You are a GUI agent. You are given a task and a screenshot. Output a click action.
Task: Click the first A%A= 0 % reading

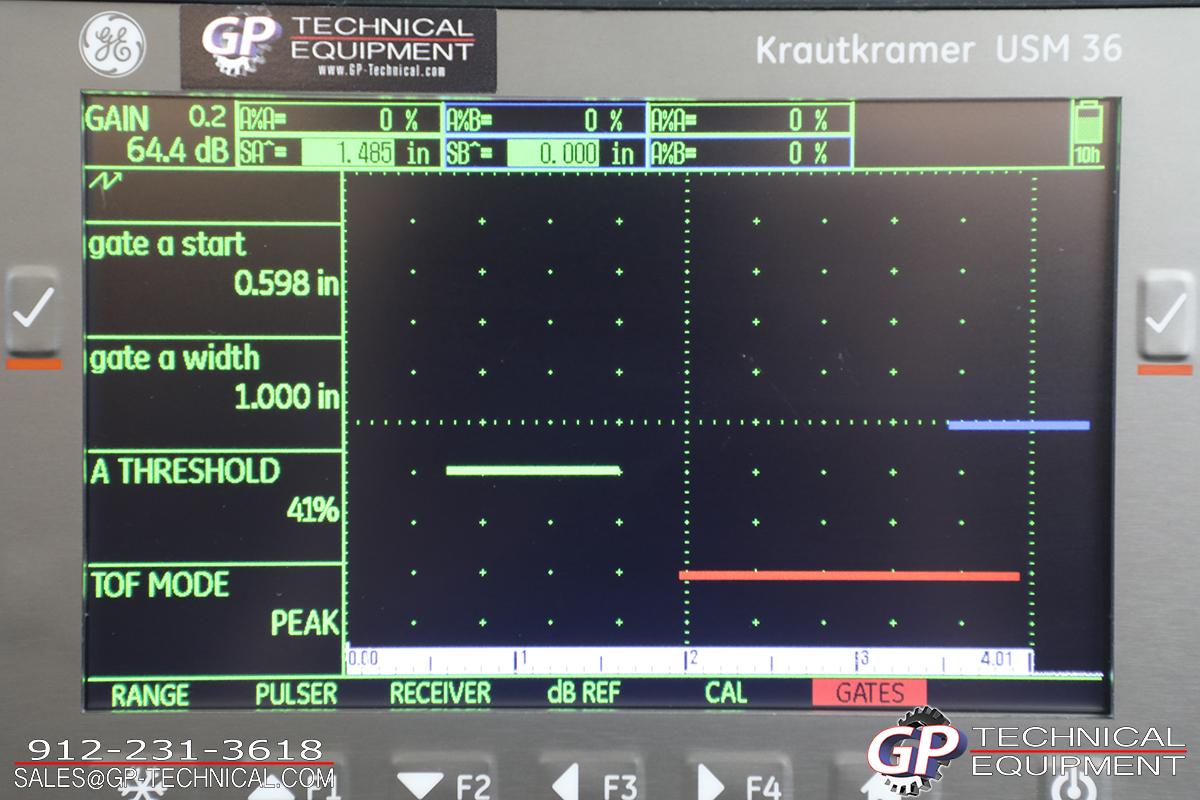(x=339, y=120)
